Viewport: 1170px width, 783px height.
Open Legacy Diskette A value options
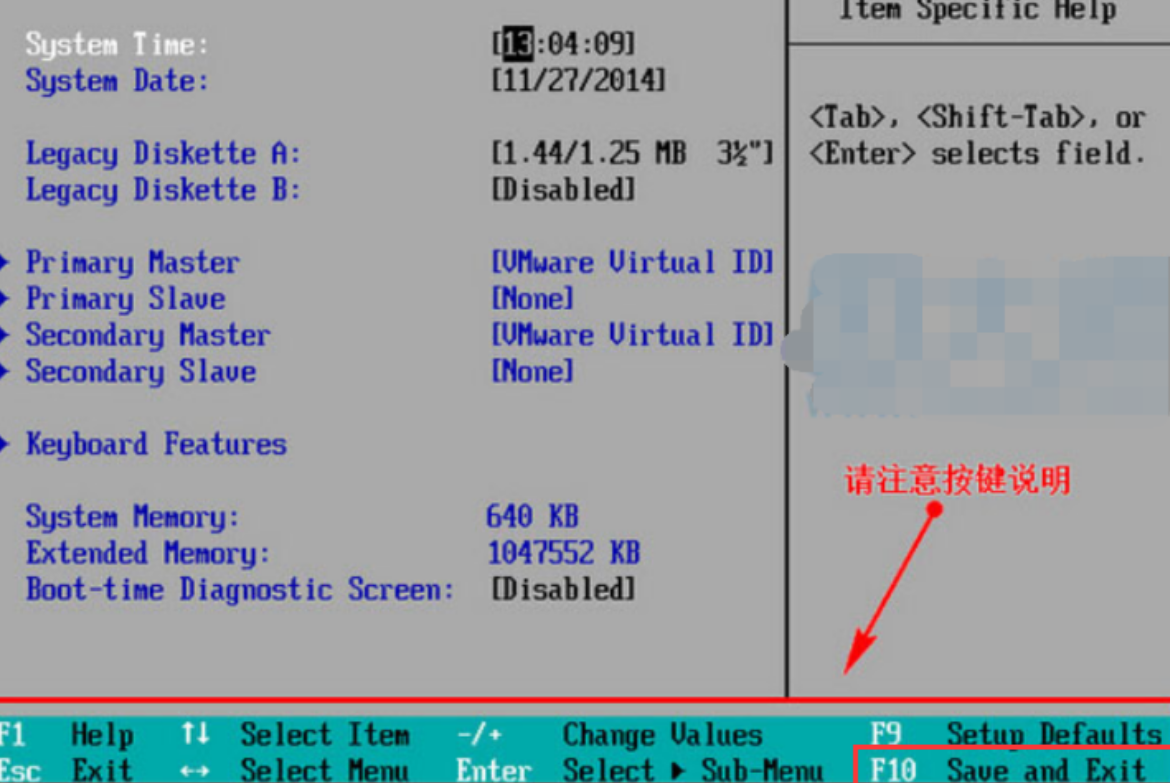[632, 154]
